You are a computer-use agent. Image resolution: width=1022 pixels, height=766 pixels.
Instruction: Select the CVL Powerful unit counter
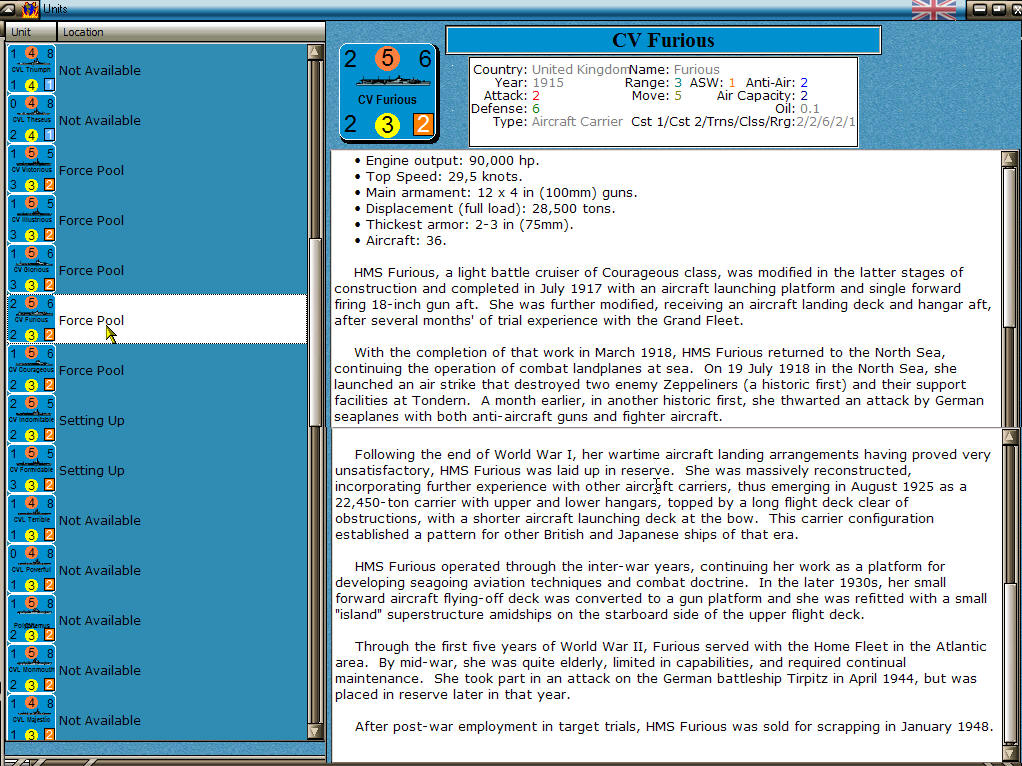(x=31, y=570)
